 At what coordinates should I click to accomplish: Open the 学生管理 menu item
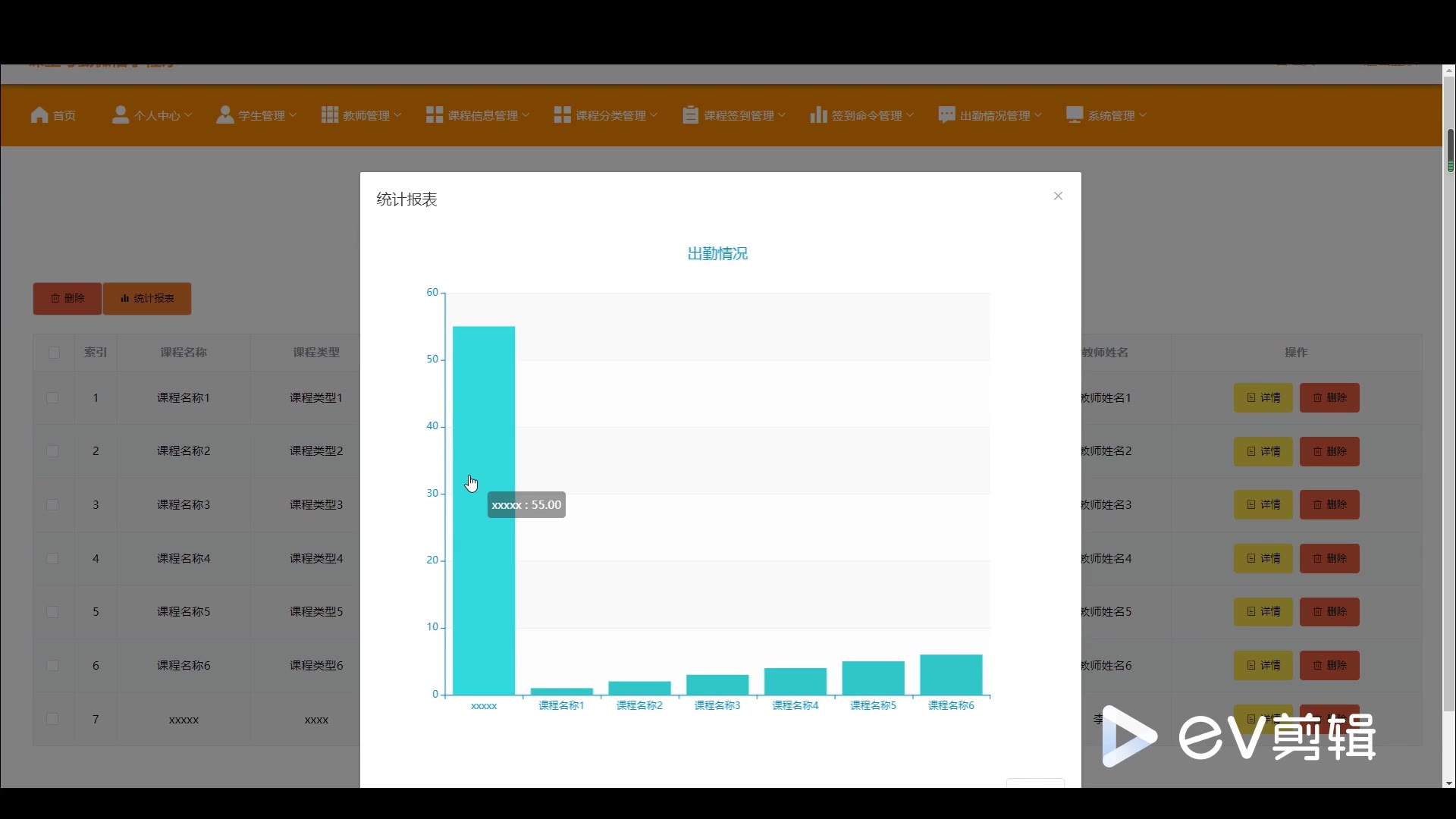[262, 115]
